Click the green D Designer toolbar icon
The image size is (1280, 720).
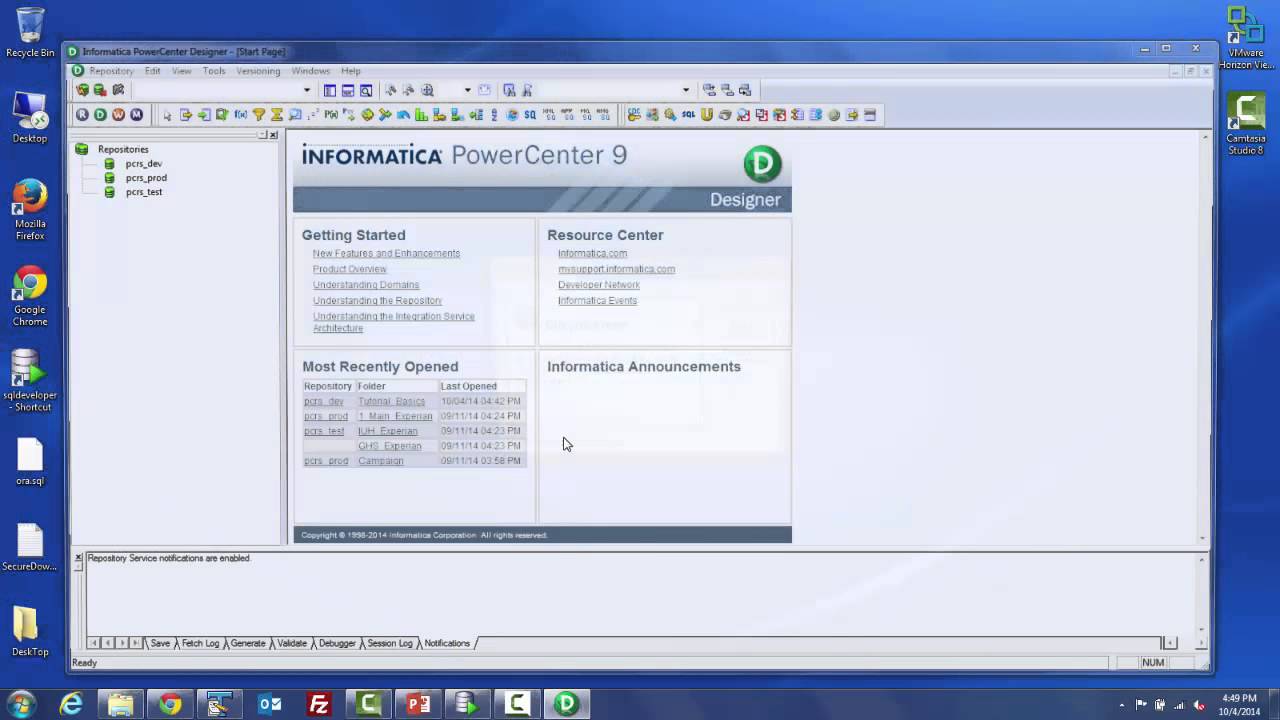(100, 115)
